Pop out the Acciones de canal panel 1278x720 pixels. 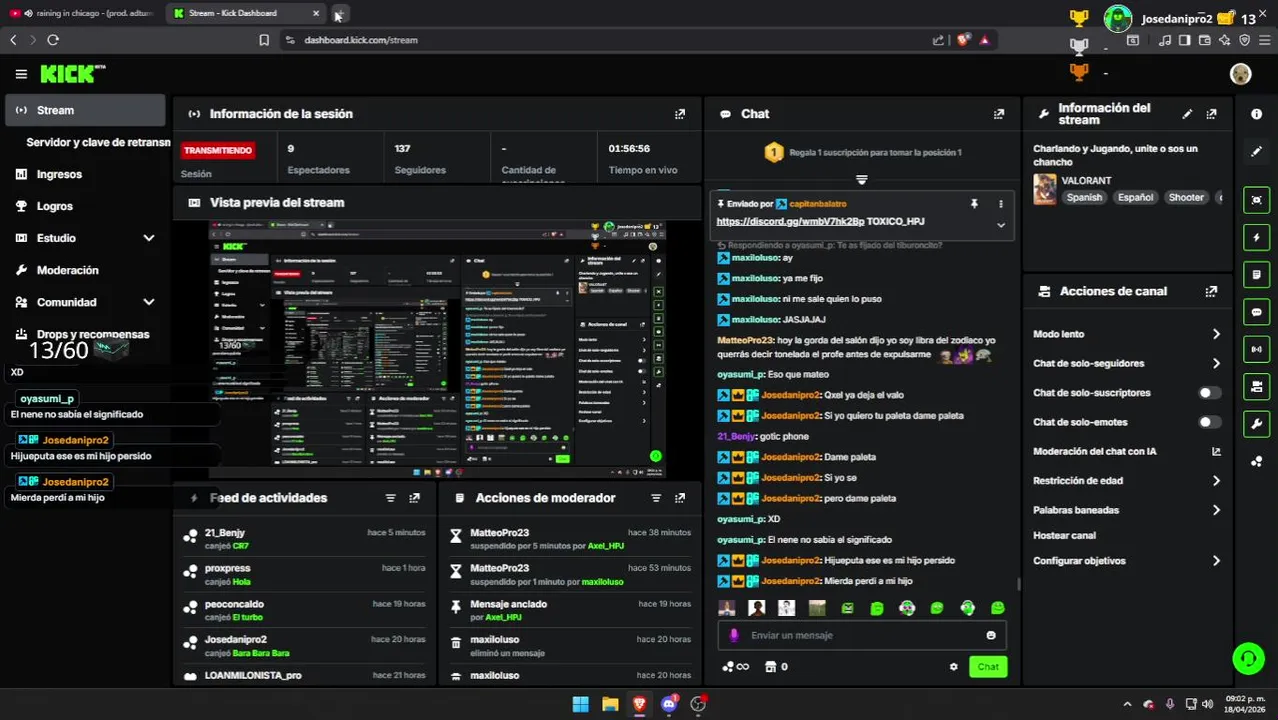click(x=1211, y=291)
